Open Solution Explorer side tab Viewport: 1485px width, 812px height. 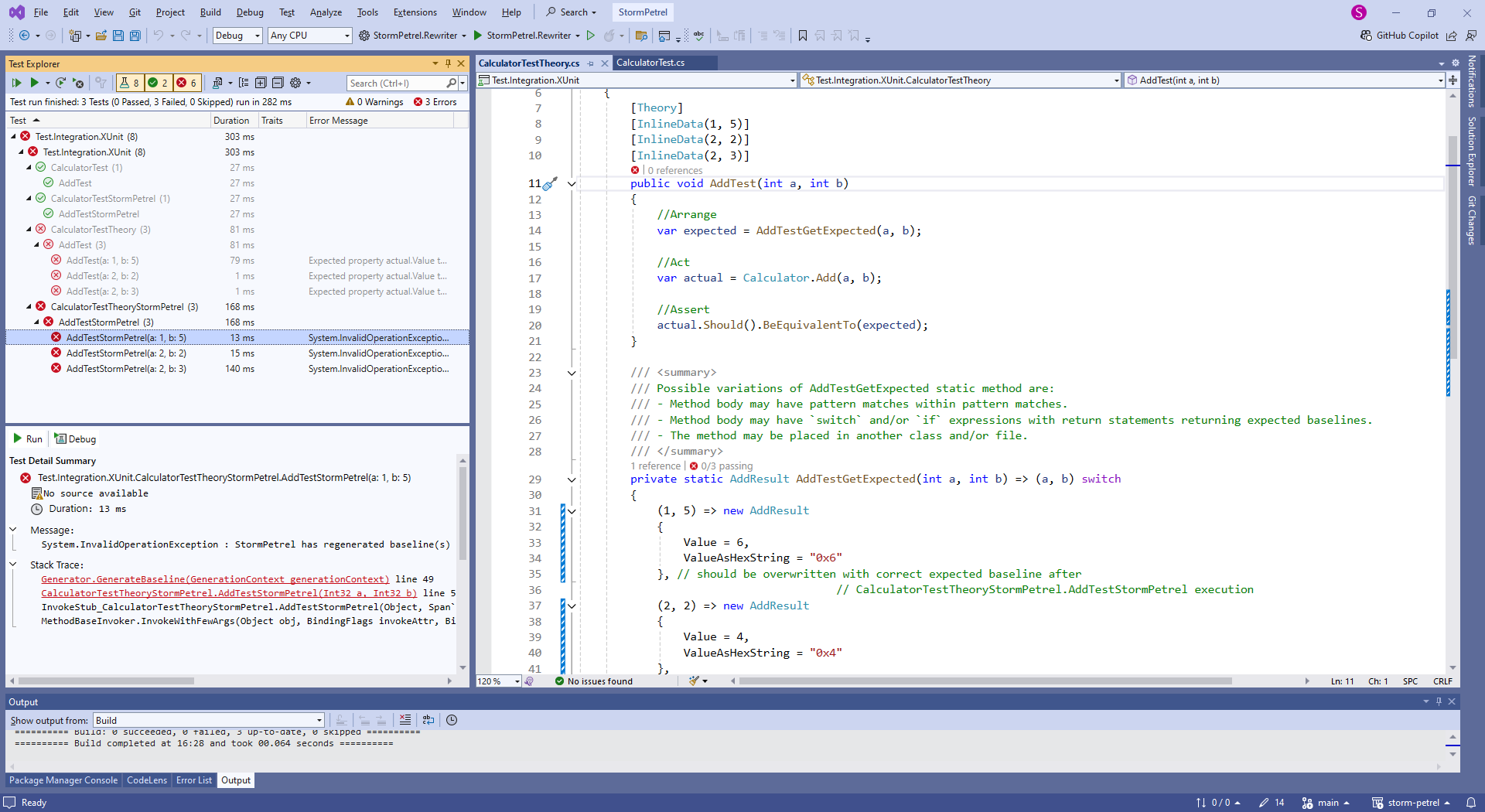click(x=1472, y=151)
